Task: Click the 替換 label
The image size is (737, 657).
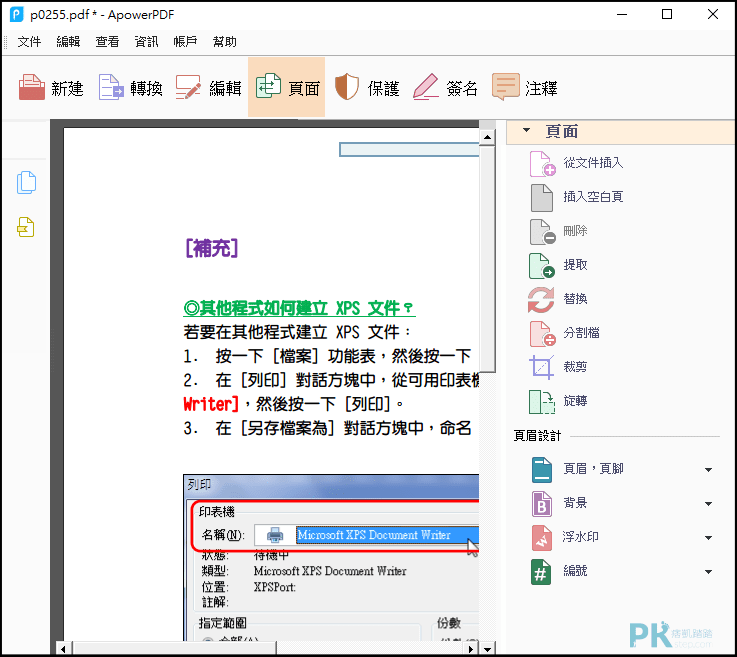Action: point(575,299)
